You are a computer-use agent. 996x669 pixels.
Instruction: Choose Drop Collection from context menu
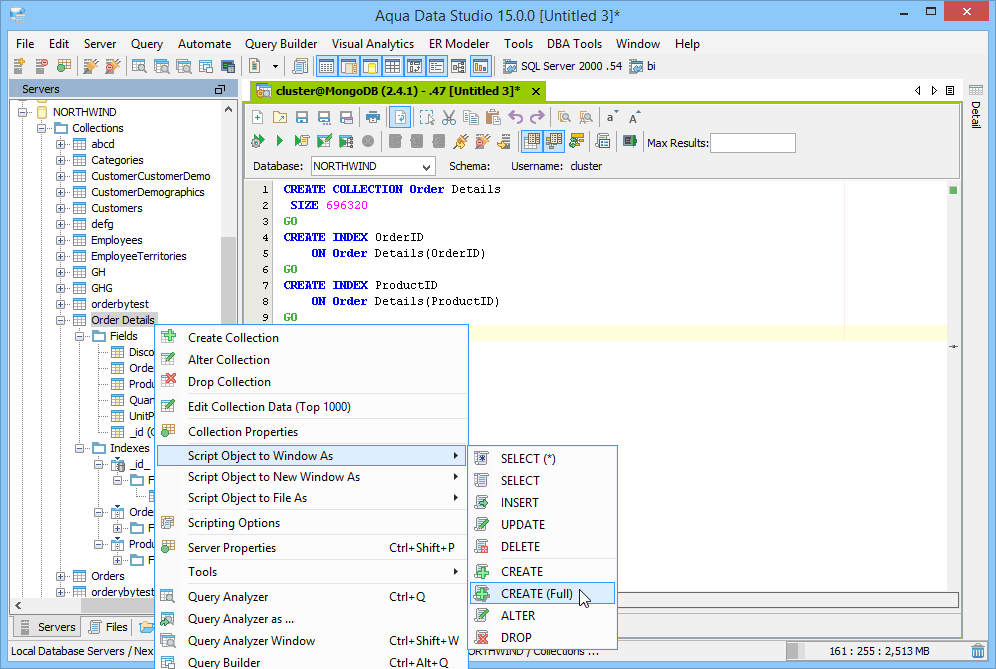pyautogui.click(x=311, y=382)
